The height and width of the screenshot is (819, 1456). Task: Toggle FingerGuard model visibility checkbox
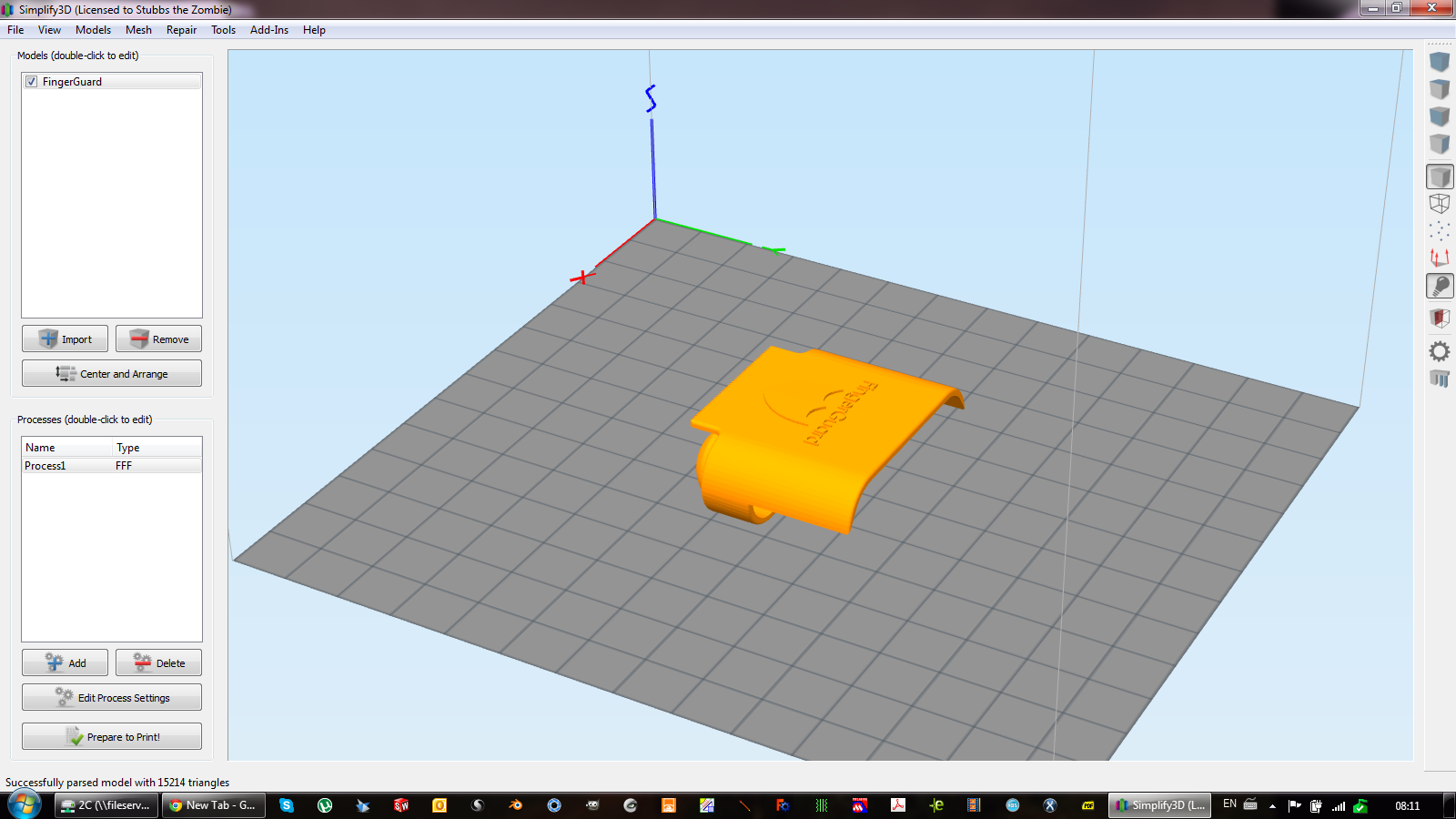(32, 82)
